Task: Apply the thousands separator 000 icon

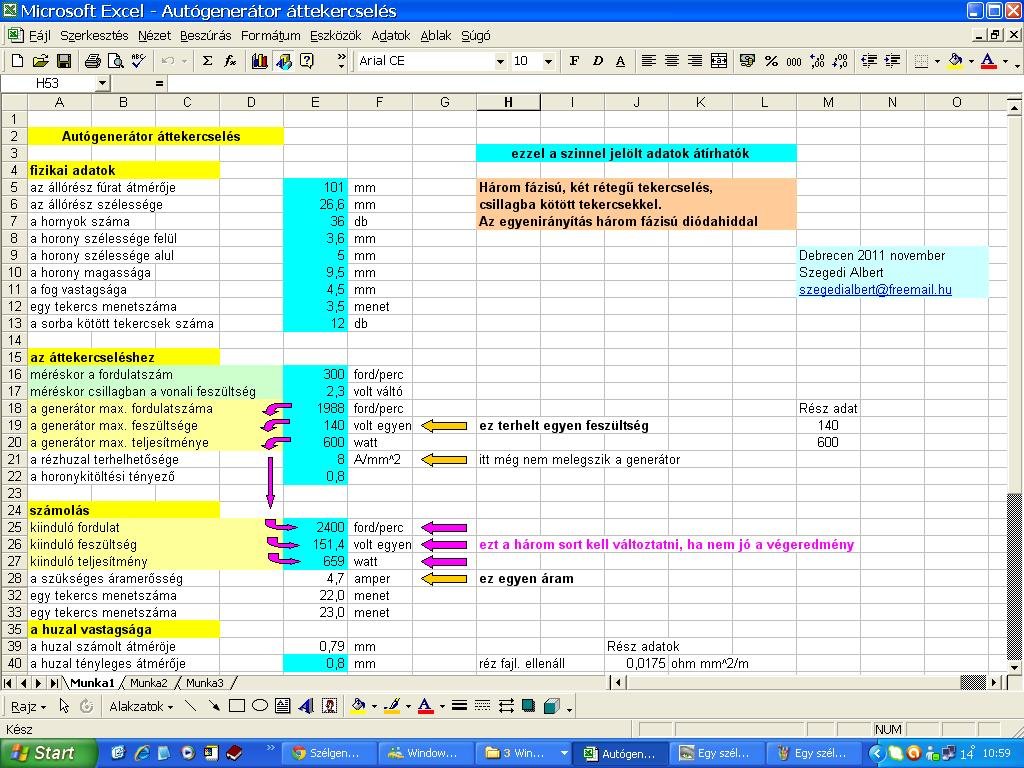Action: pyautogui.click(x=794, y=61)
